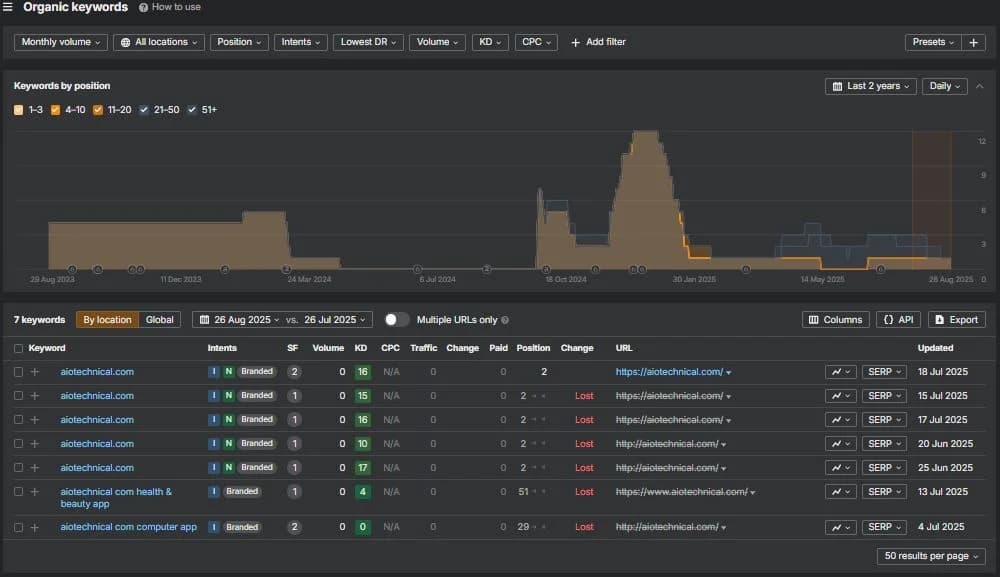Check the computer app keyword row checkbox
Screen dimensions: 1000x577
[x=18, y=527]
